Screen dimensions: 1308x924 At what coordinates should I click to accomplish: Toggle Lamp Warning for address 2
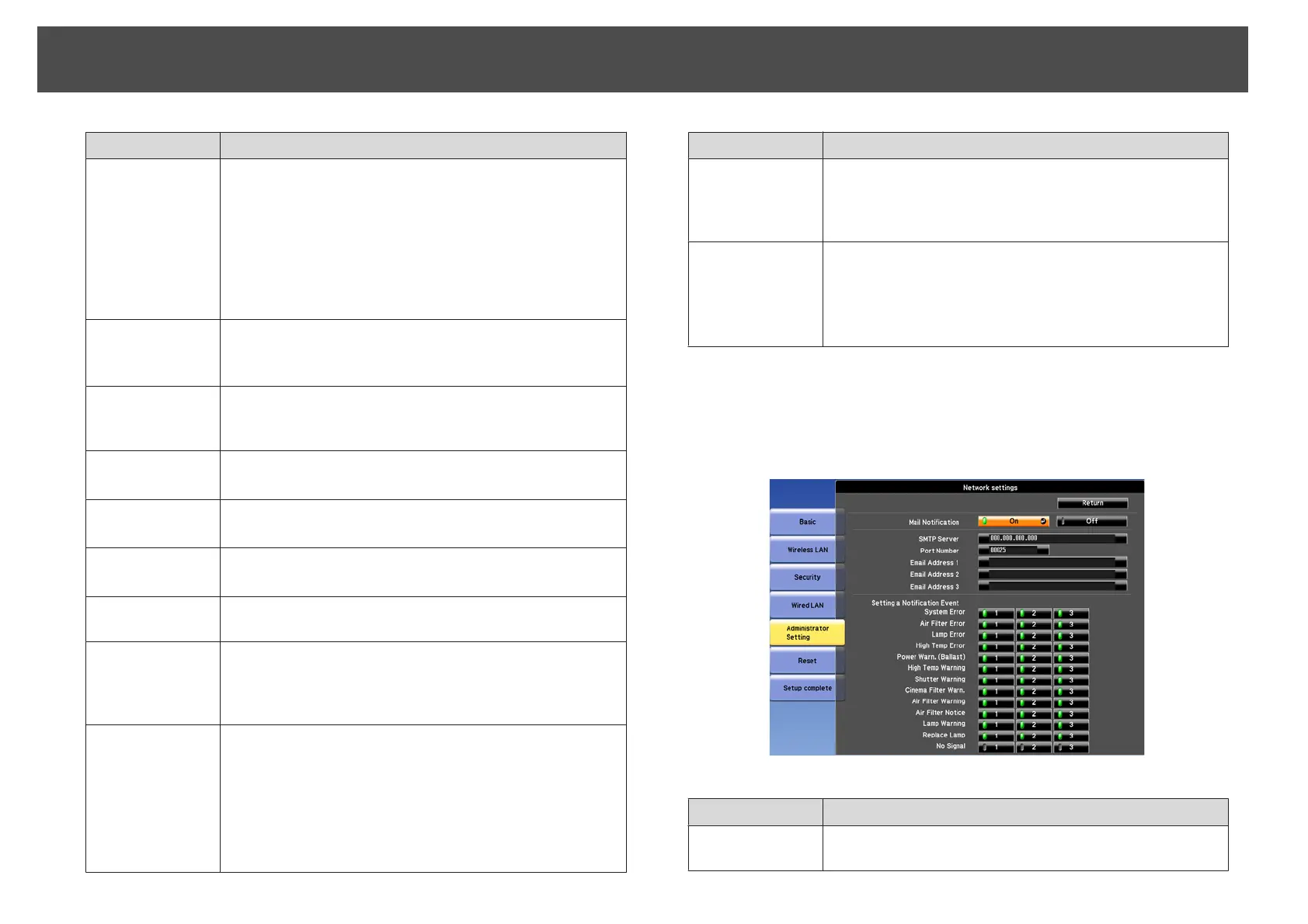1034,724
